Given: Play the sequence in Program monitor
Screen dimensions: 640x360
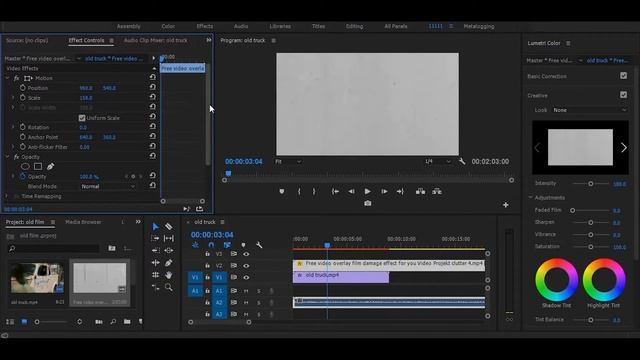Looking at the screenshot, I should [x=367, y=191].
